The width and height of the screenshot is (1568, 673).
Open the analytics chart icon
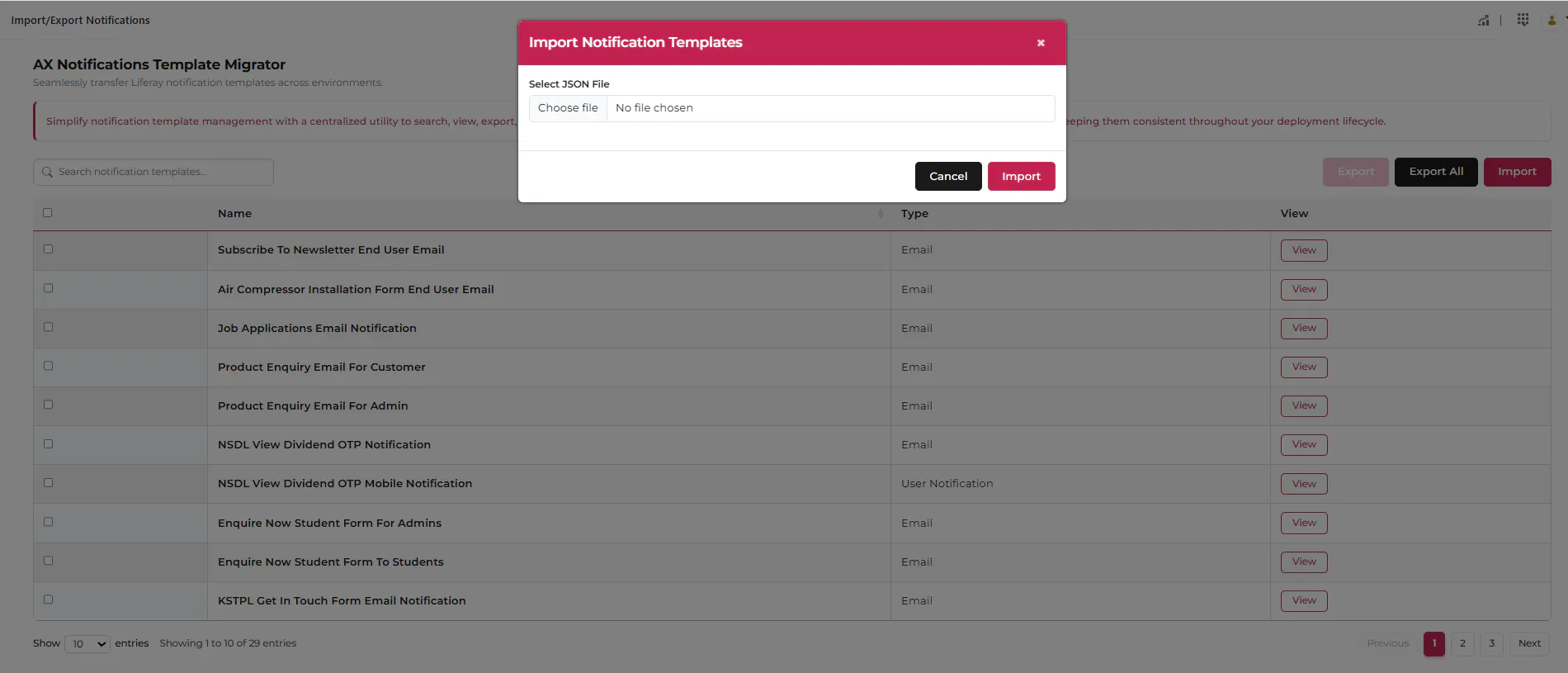1483,20
